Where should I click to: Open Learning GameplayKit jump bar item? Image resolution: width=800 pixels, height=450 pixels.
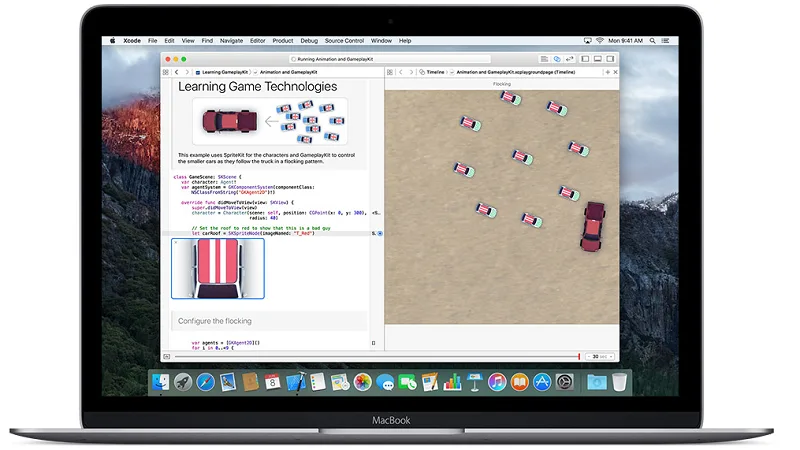[x=222, y=72]
